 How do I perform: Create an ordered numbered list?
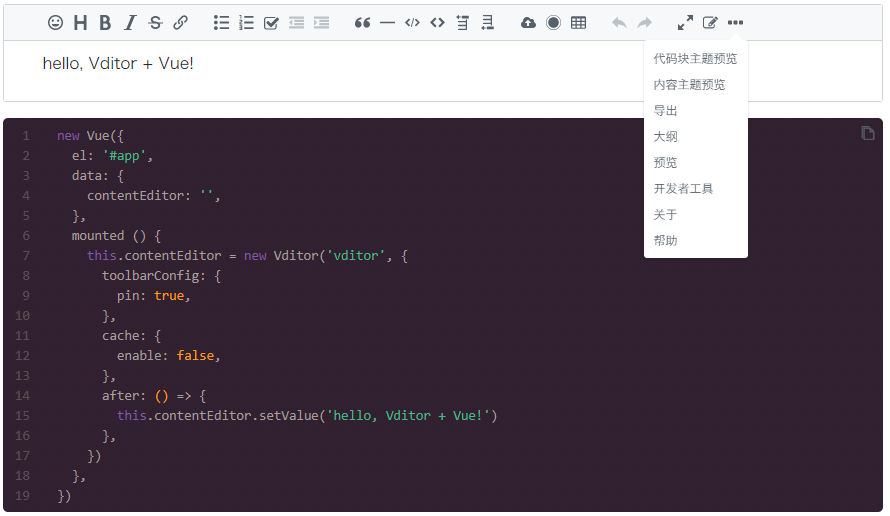coord(246,23)
